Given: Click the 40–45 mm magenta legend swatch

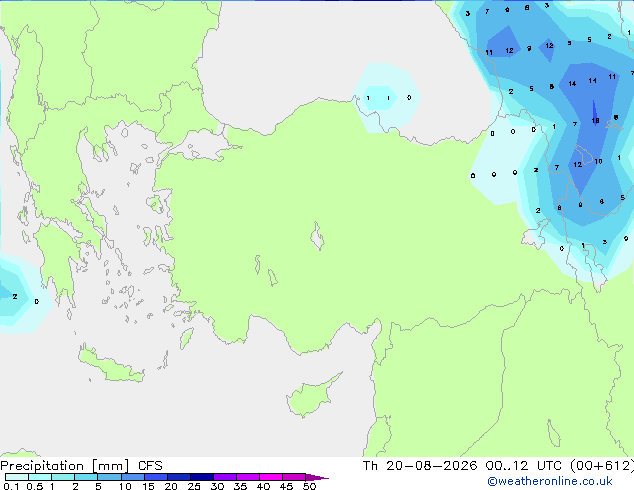Looking at the screenshot, I should pyautogui.click(x=271, y=477).
